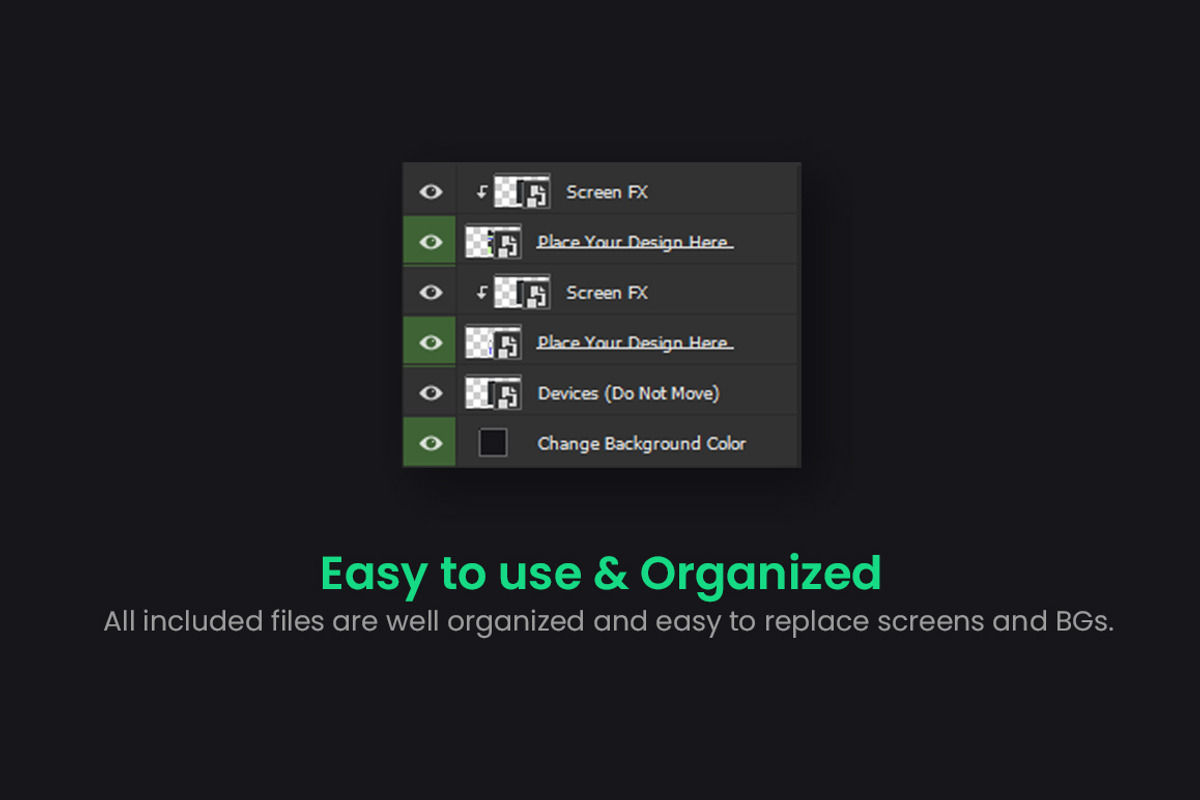This screenshot has width=1200, height=800.
Task: Select the lower Screen FX layer name
Action: click(x=606, y=292)
